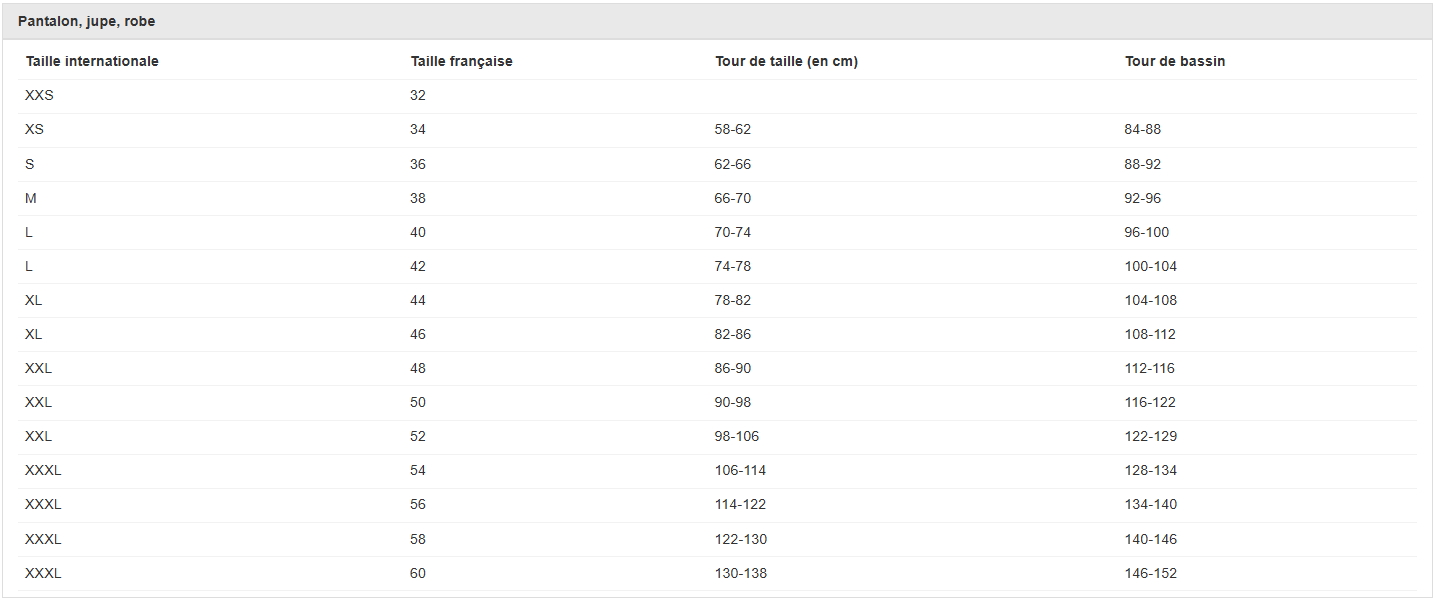Click the 'Tour de taille (en cm)' header

tap(786, 61)
